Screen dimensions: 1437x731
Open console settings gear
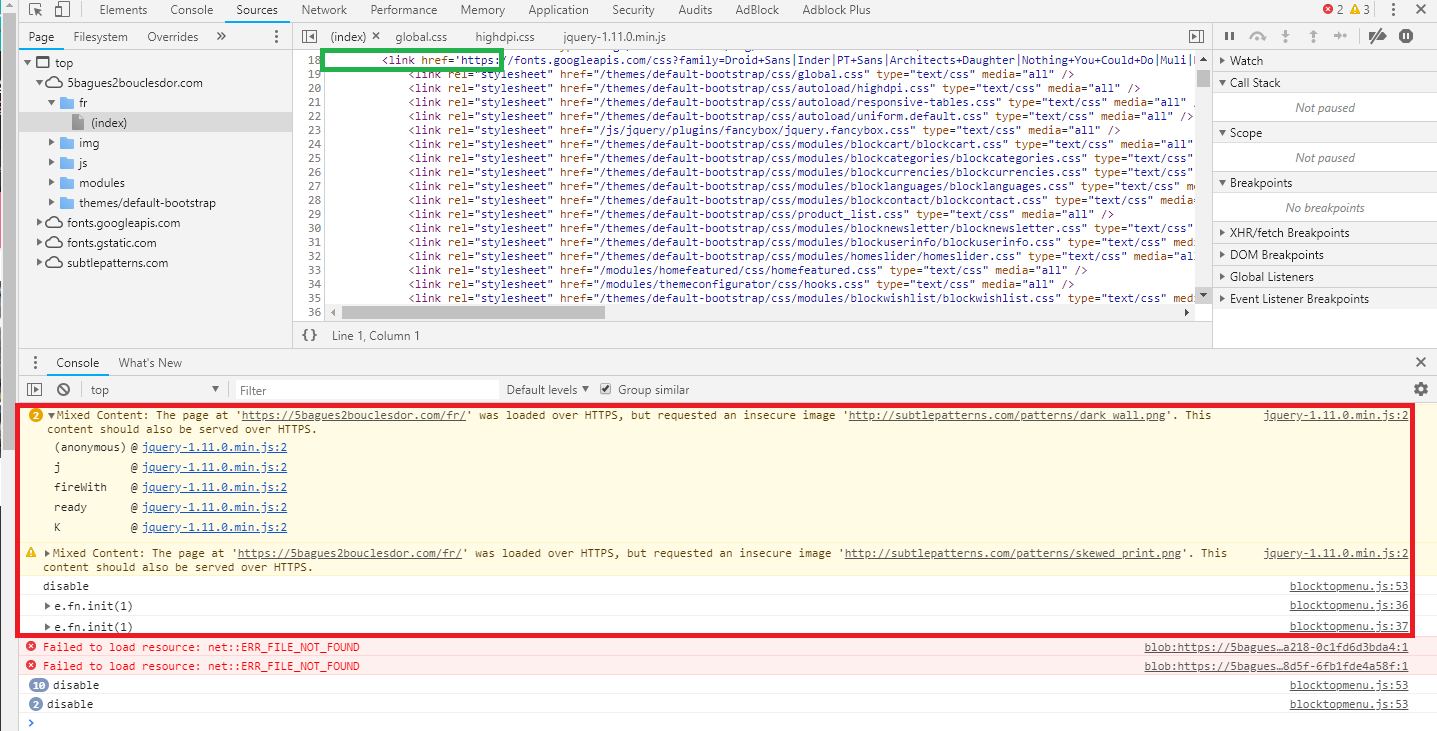pos(1421,389)
